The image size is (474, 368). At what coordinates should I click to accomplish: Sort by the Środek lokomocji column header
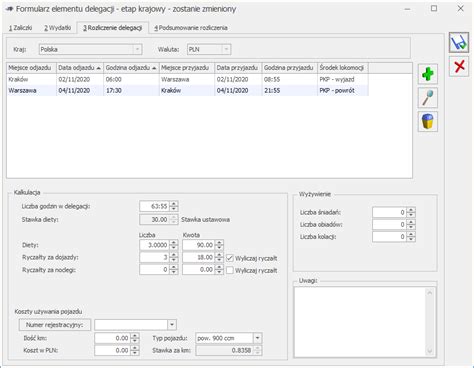(343, 68)
